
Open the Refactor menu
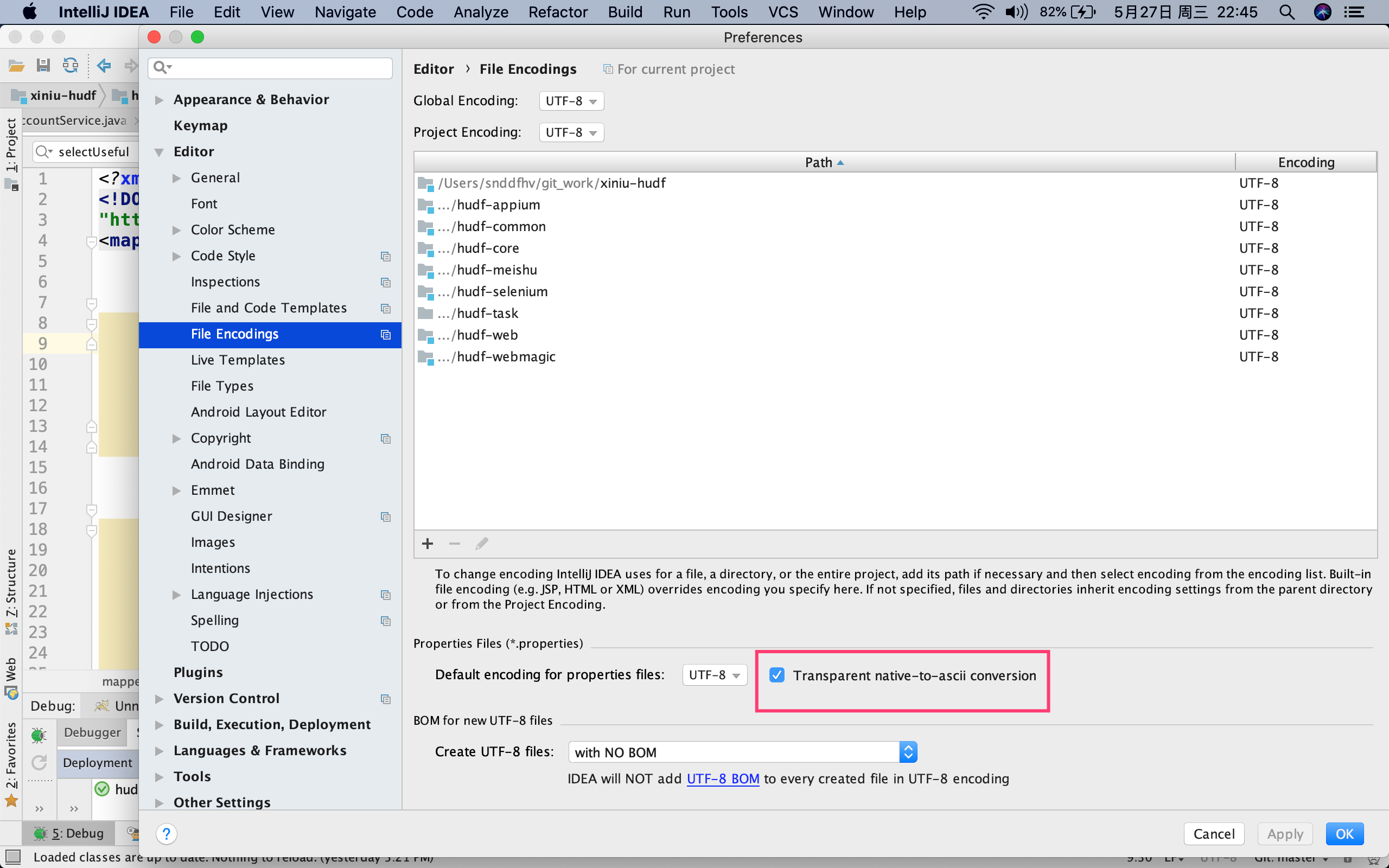pyautogui.click(x=557, y=12)
